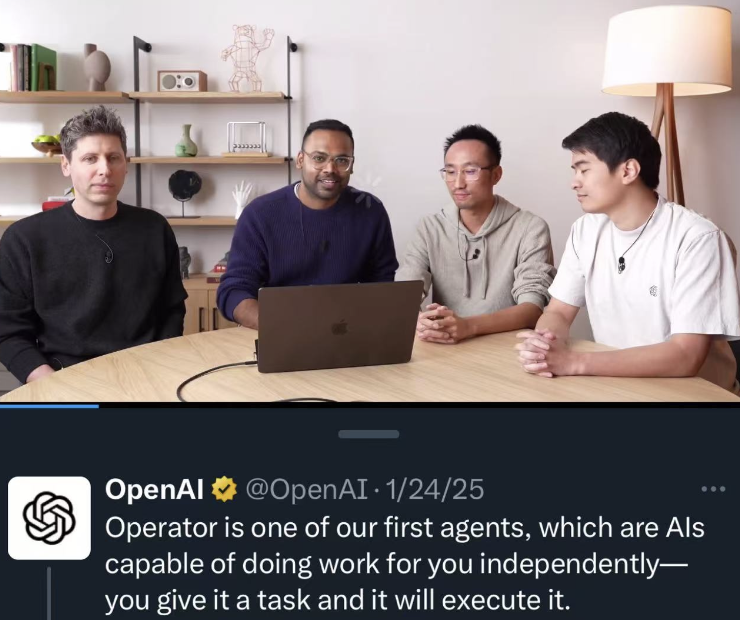Image resolution: width=740 pixels, height=620 pixels.
Task: Click the small radio on the top shelf
Action: tap(182, 81)
